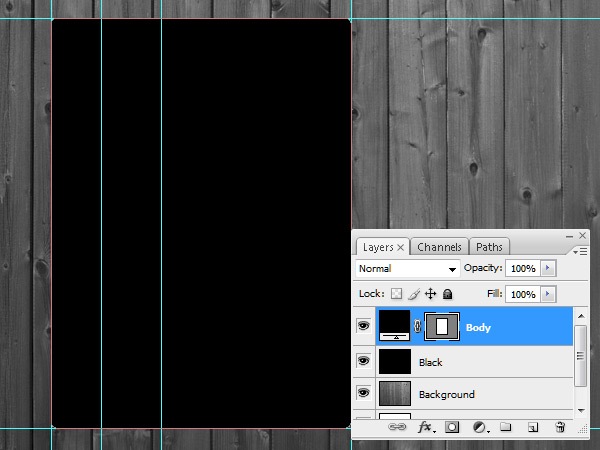The height and width of the screenshot is (450, 600).
Task: Expand the Opacity slider arrow
Action: [x=548, y=269]
